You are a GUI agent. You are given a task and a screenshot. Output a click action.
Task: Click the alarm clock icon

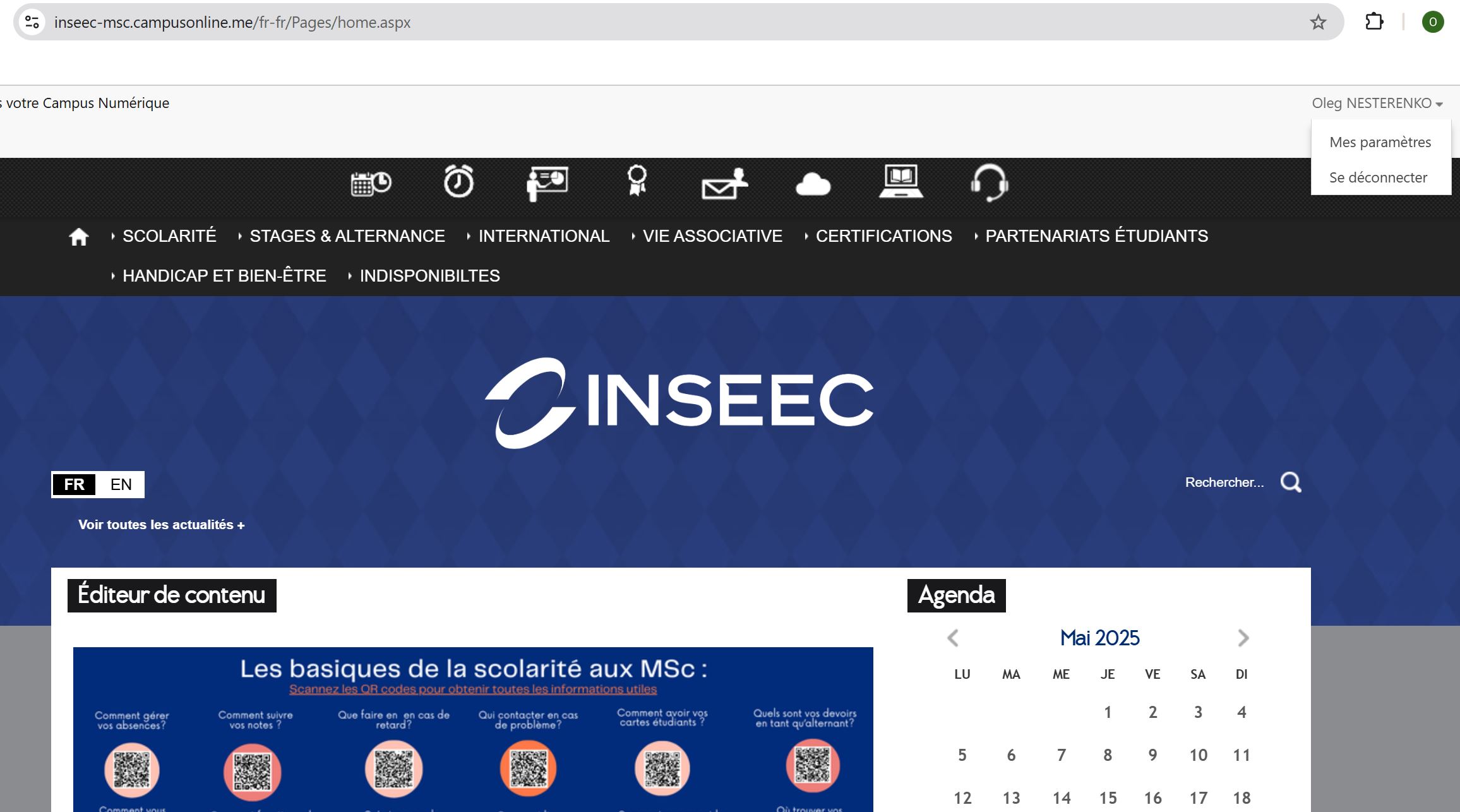458,182
